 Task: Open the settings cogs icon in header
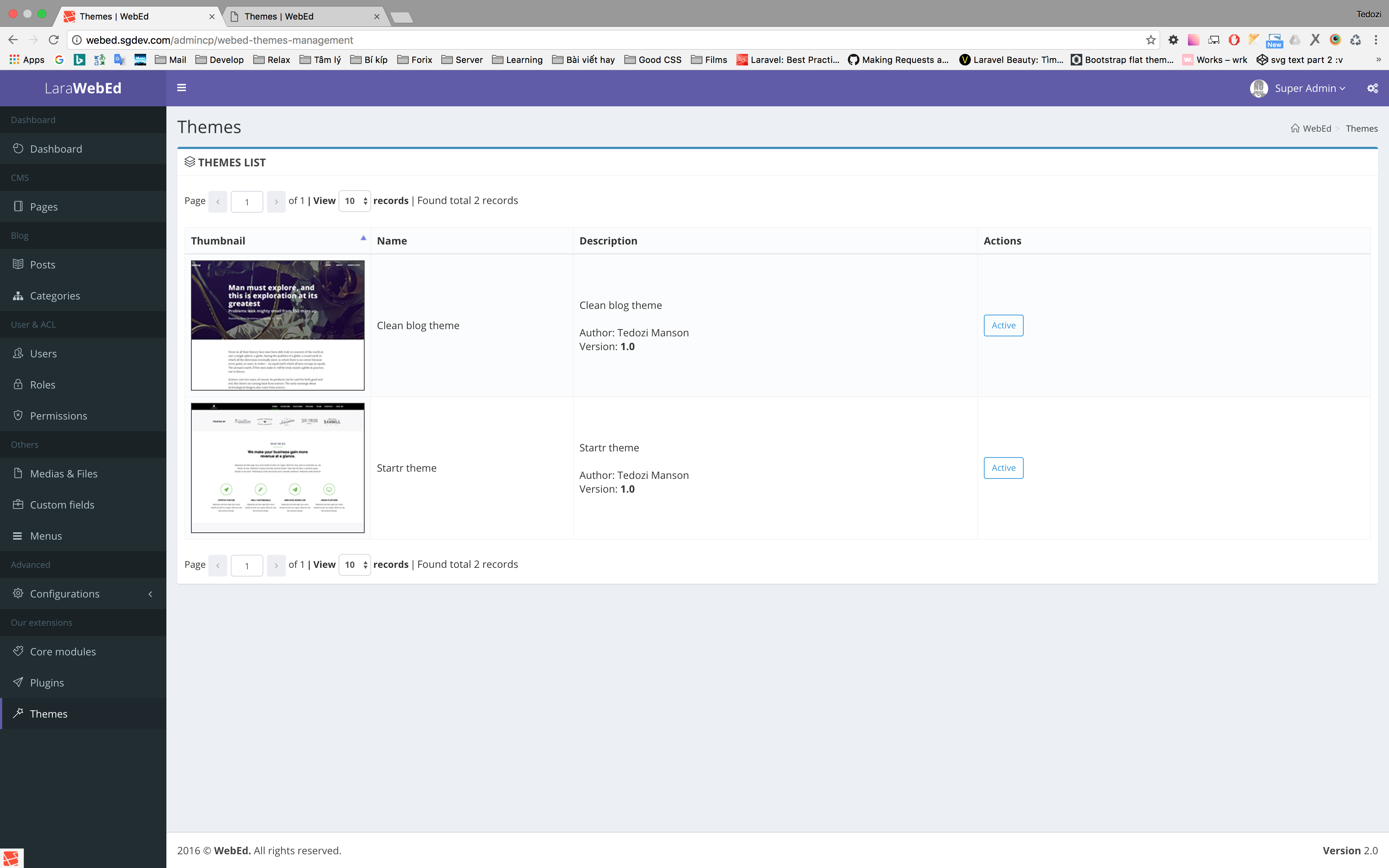click(1372, 88)
